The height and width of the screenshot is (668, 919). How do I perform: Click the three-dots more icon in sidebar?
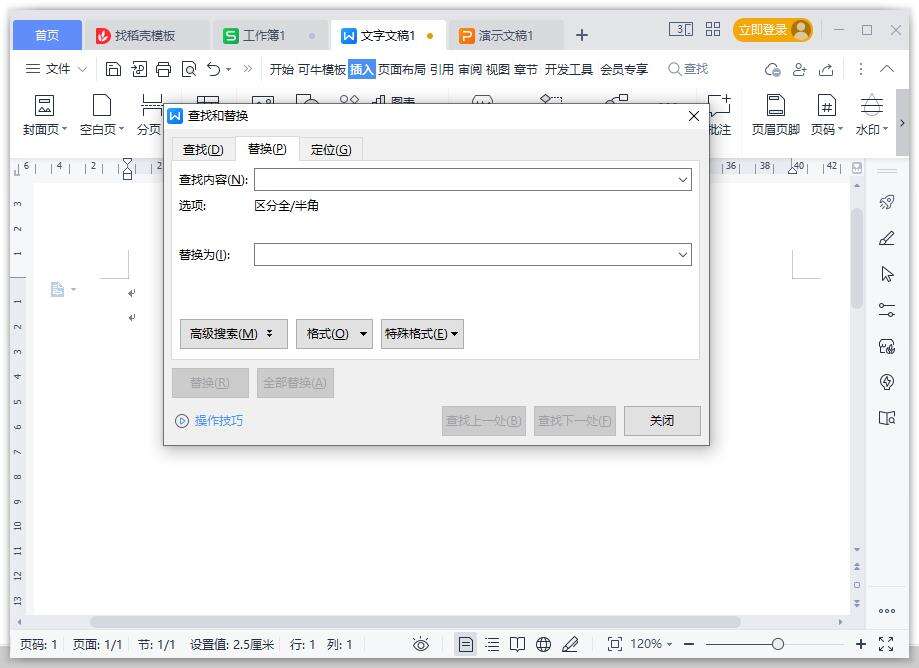tap(887, 611)
